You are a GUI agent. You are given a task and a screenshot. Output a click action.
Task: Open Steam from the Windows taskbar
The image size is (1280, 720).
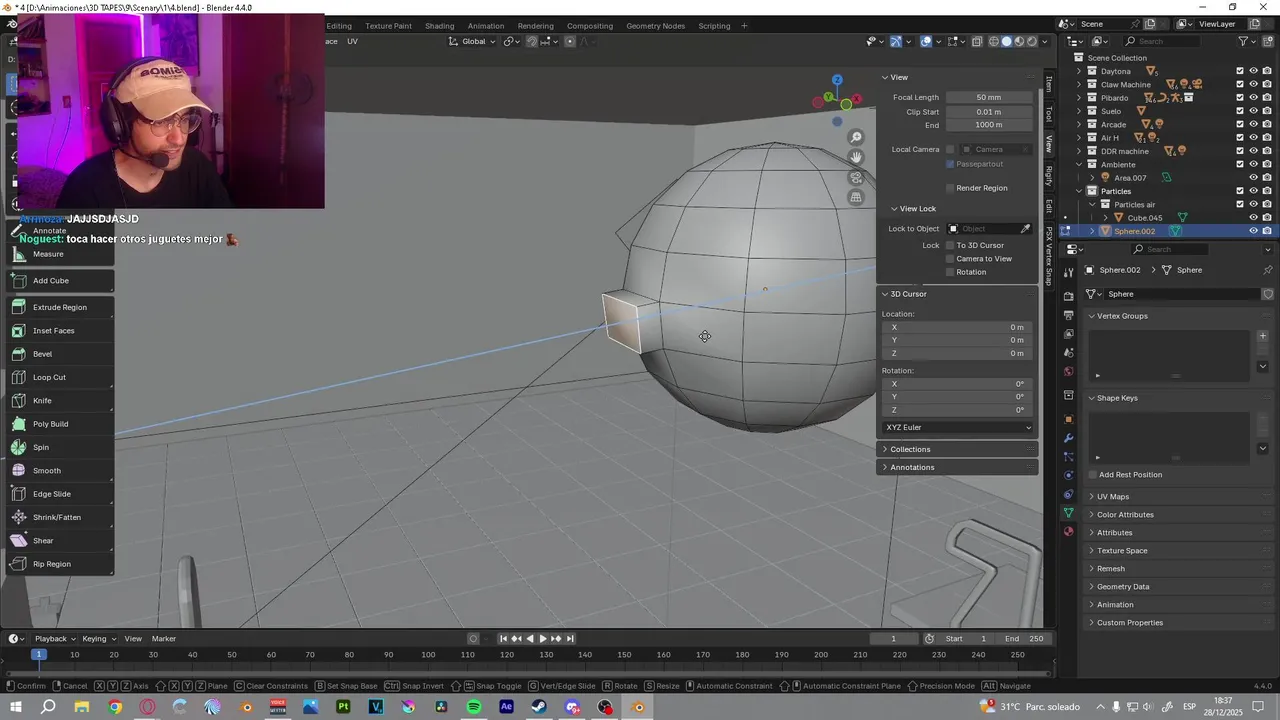(x=539, y=707)
